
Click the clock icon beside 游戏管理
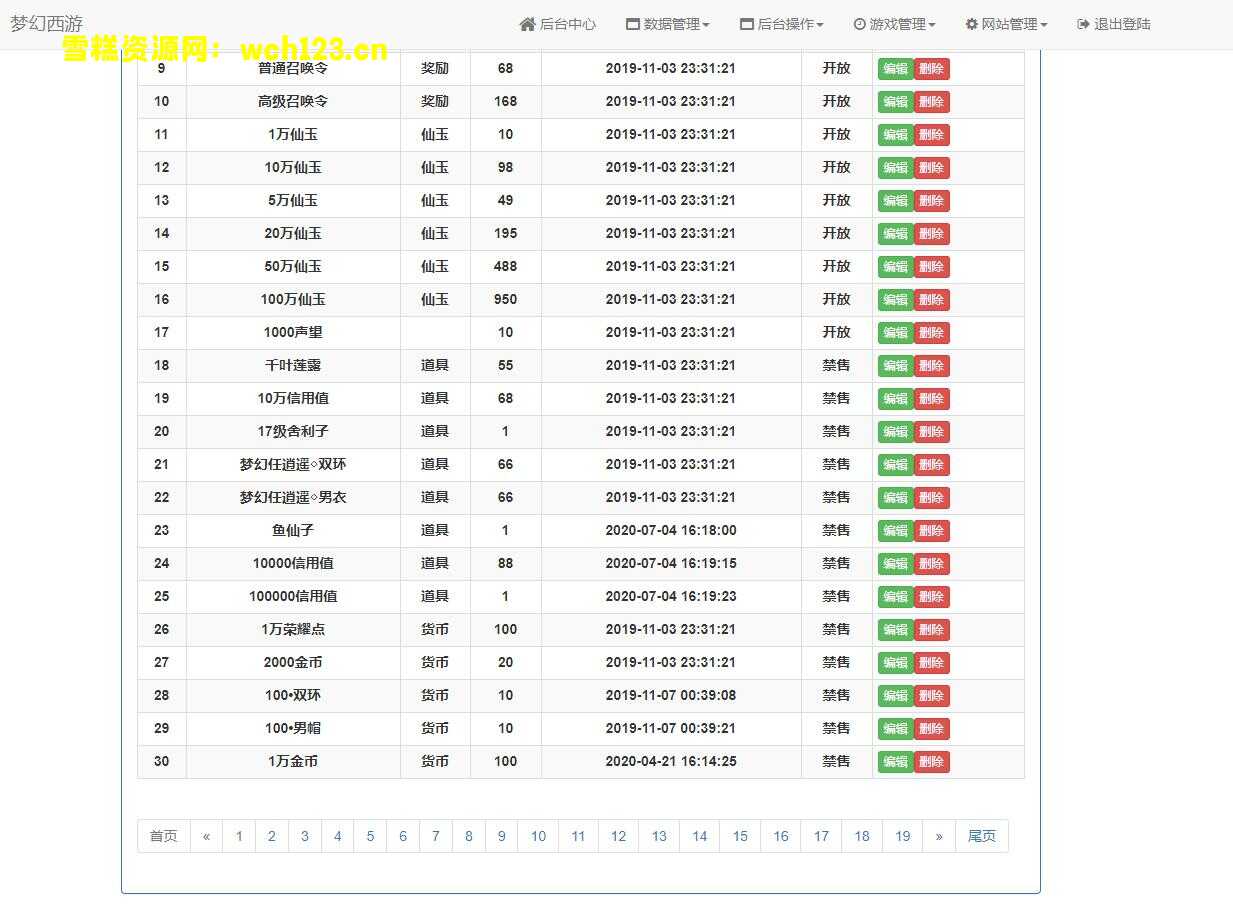click(859, 24)
